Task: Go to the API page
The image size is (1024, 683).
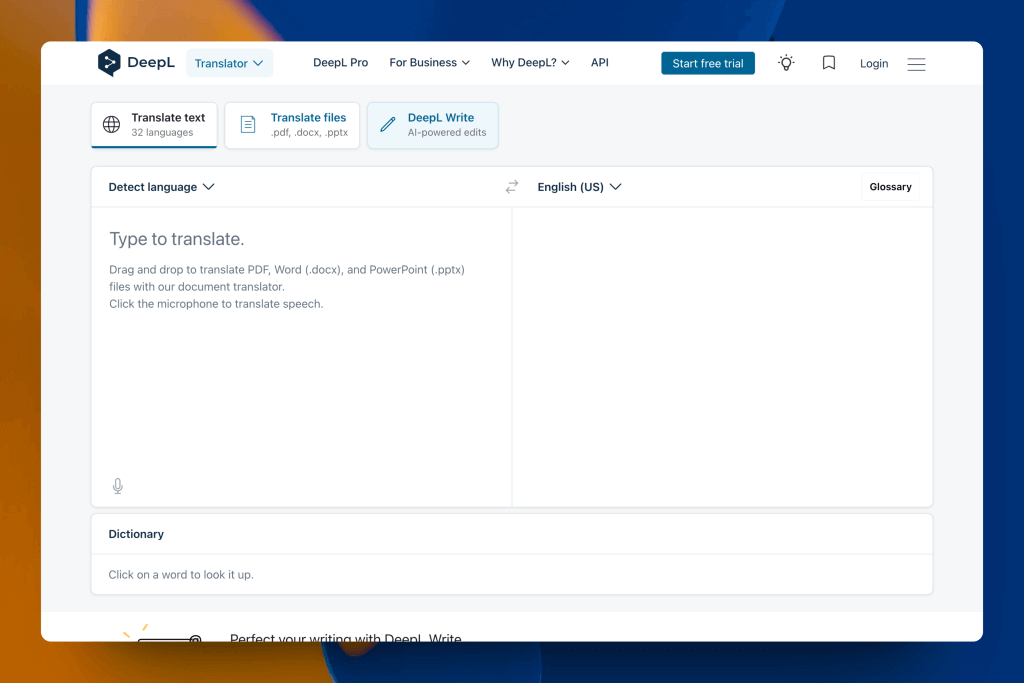Action: (x=600, y=63)
